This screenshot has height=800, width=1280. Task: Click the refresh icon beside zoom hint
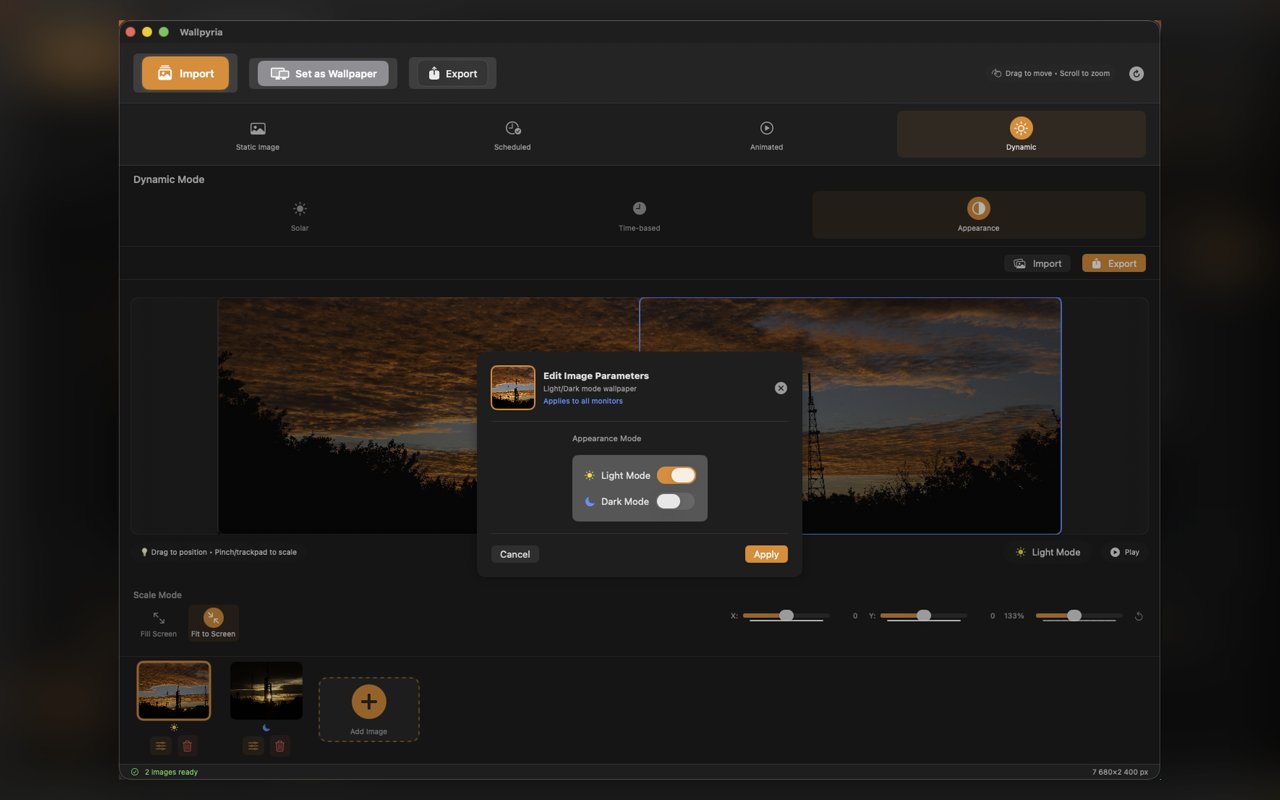click(1136, 73)
